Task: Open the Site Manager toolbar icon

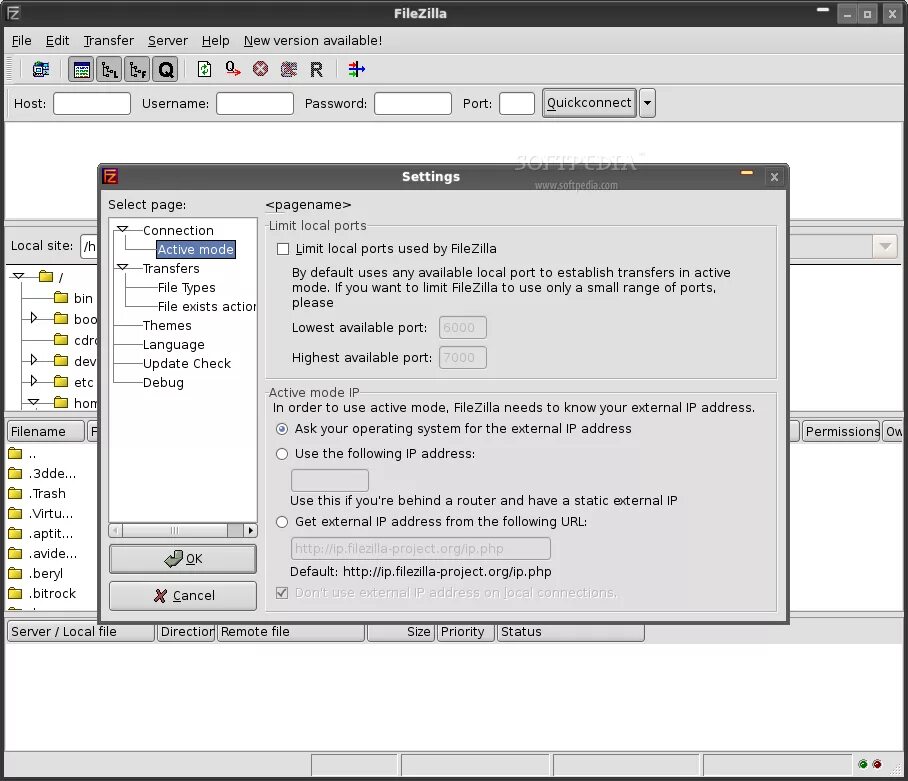Action: tap(41, 69)
